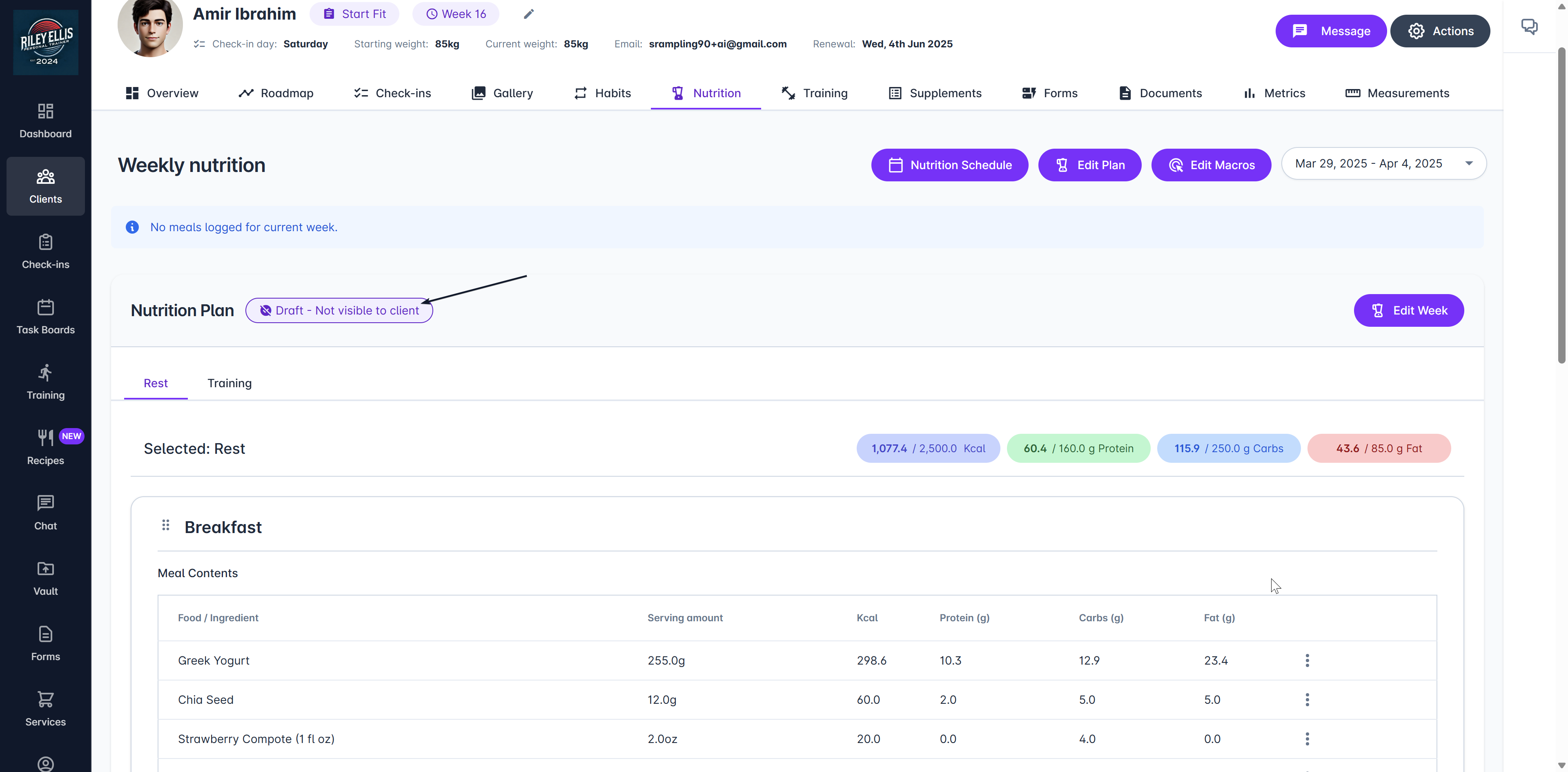Switch to the Roadmap tab
The height and width of the screenshot is (772, 1568).
coord(276,93)
